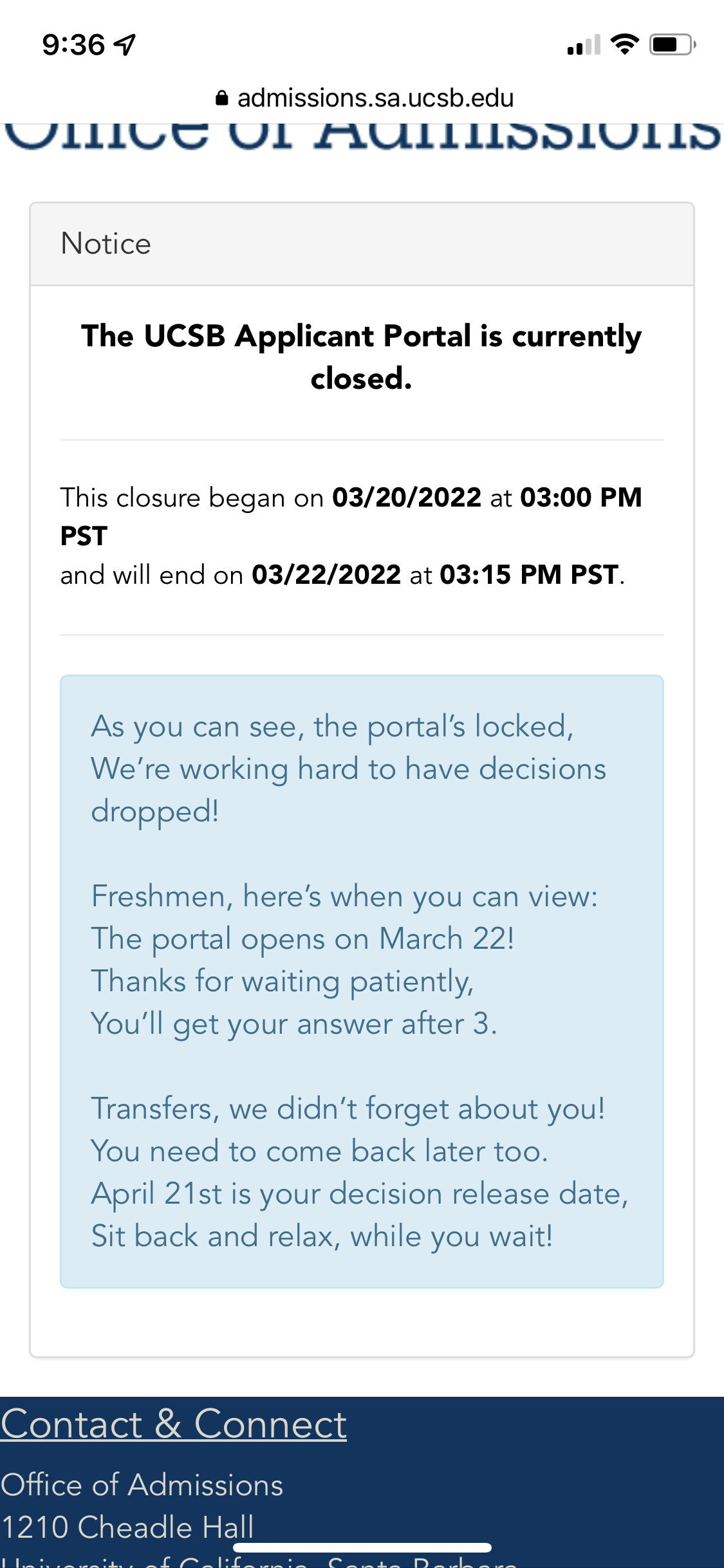Open the Contact & Connect link
The height and width of the screenshot is (1568, 724).
click(x=174, y=1424)
